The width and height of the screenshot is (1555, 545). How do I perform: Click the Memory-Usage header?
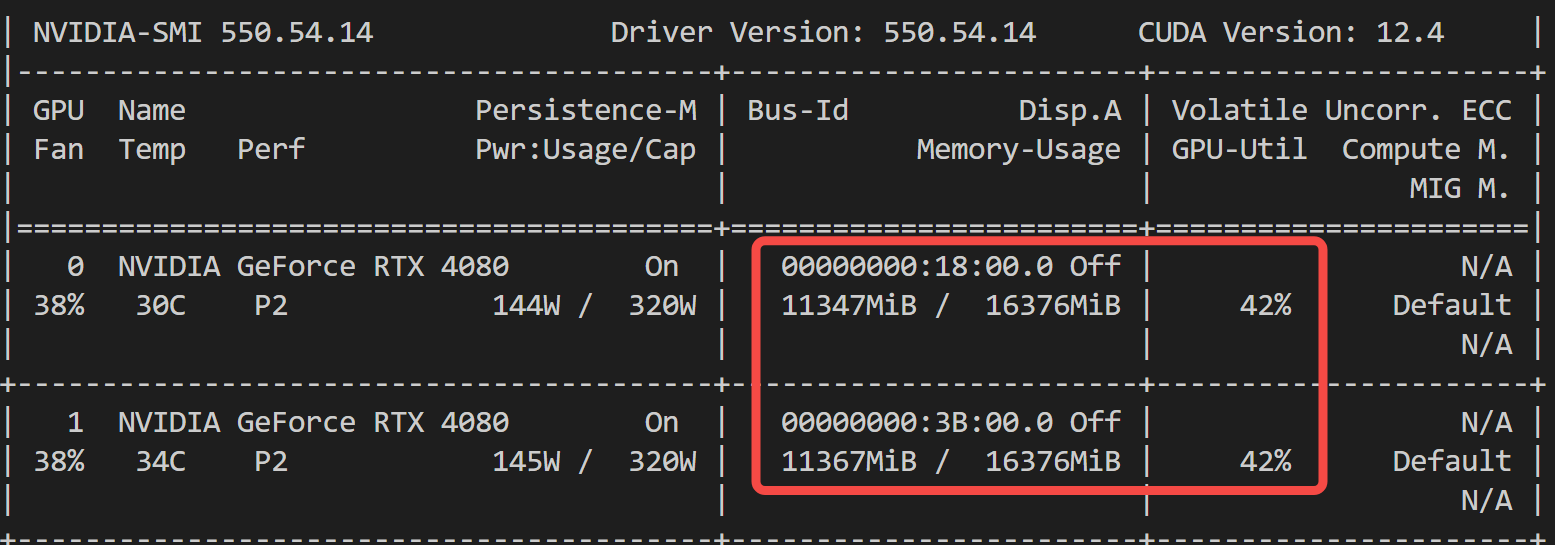point(1019,150)
